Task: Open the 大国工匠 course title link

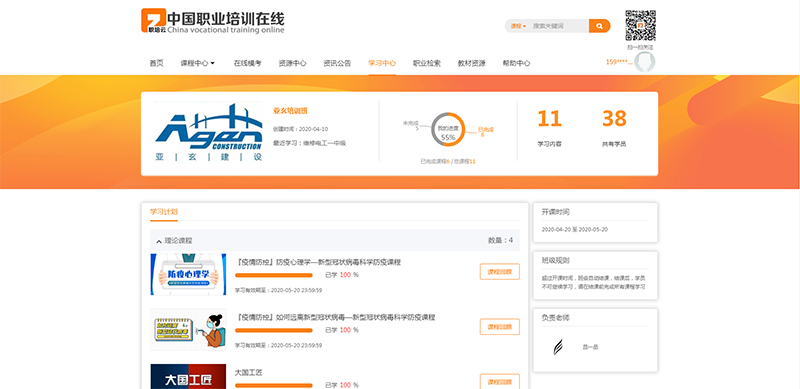Action: [x=248, y=373]
